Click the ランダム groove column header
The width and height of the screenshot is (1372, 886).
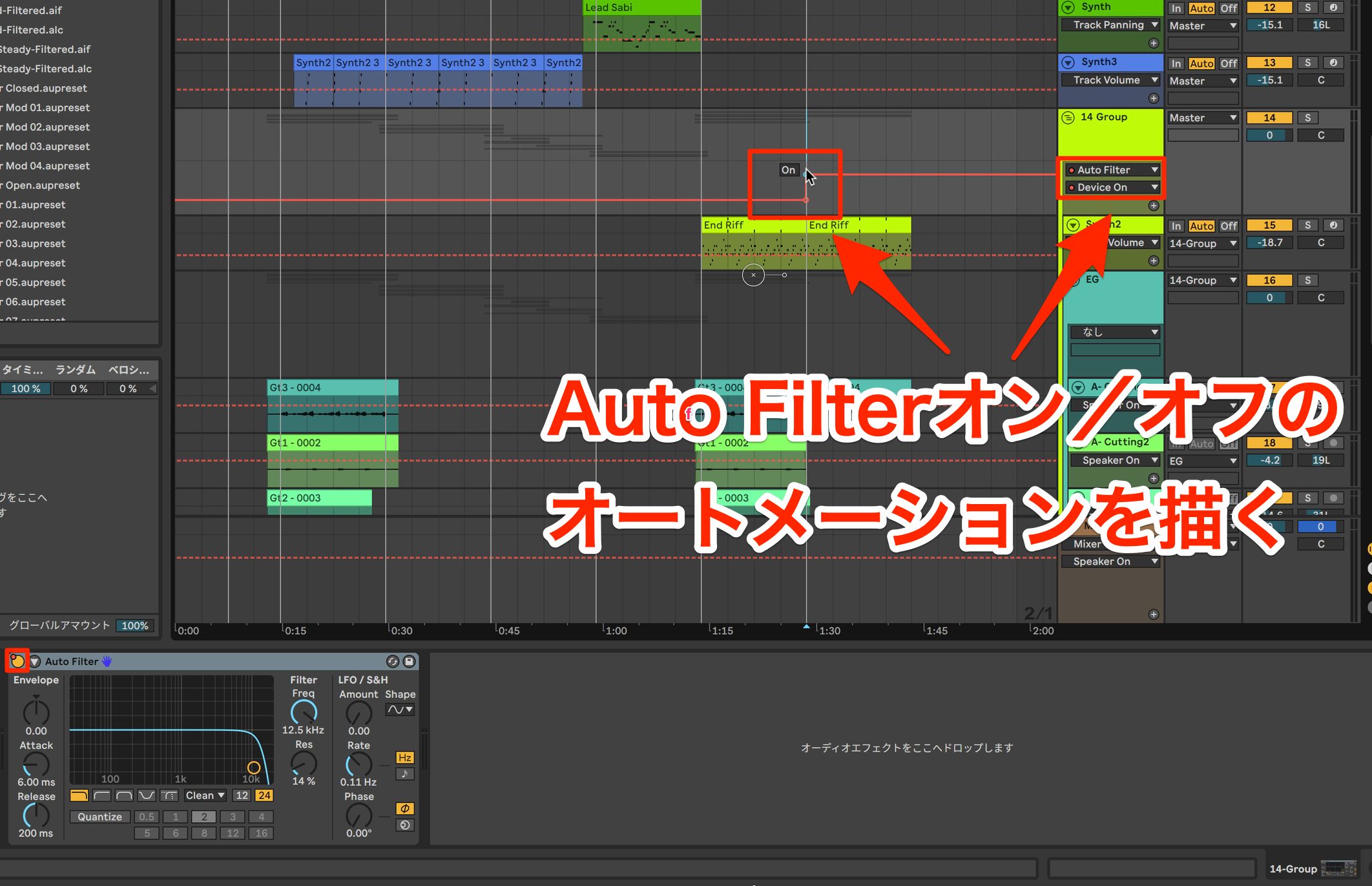76,370
